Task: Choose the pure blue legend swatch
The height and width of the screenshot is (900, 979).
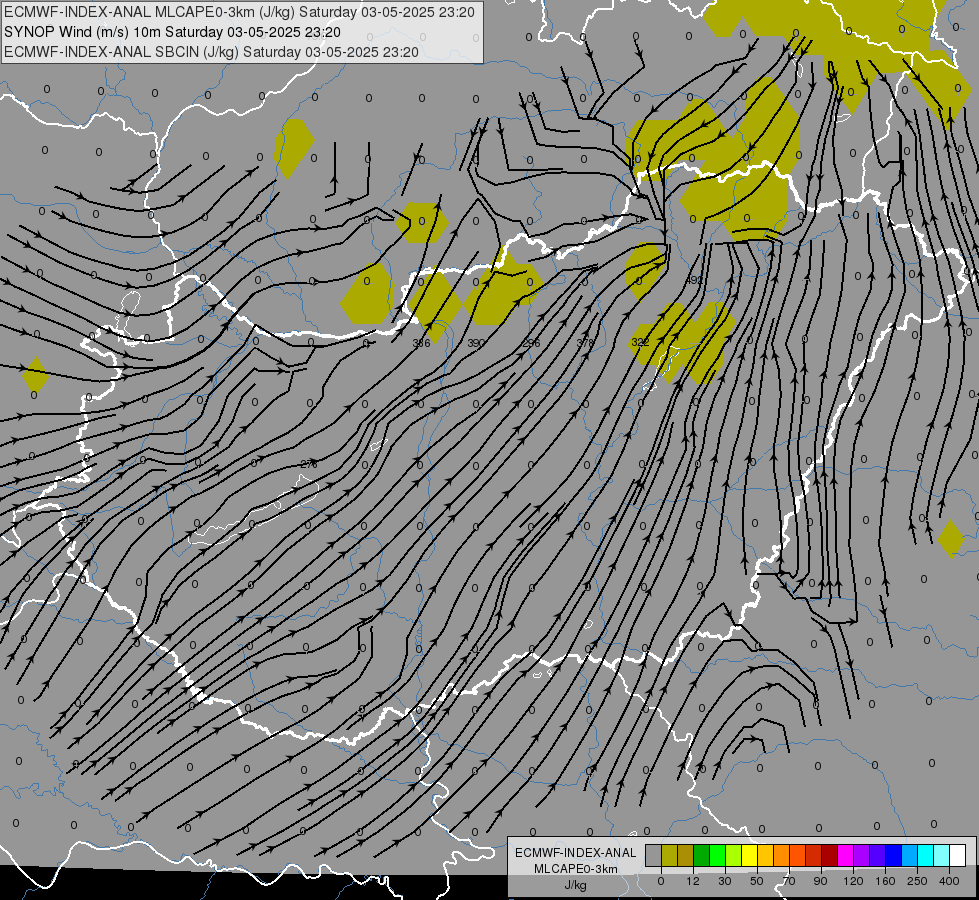Action: (894, 856)
